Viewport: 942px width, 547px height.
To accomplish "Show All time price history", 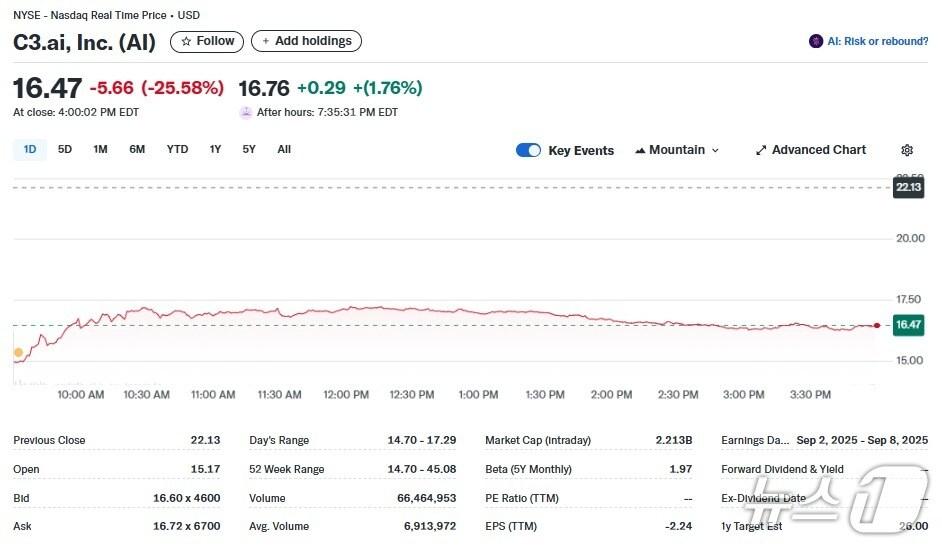I will click(x=284, y=149).
